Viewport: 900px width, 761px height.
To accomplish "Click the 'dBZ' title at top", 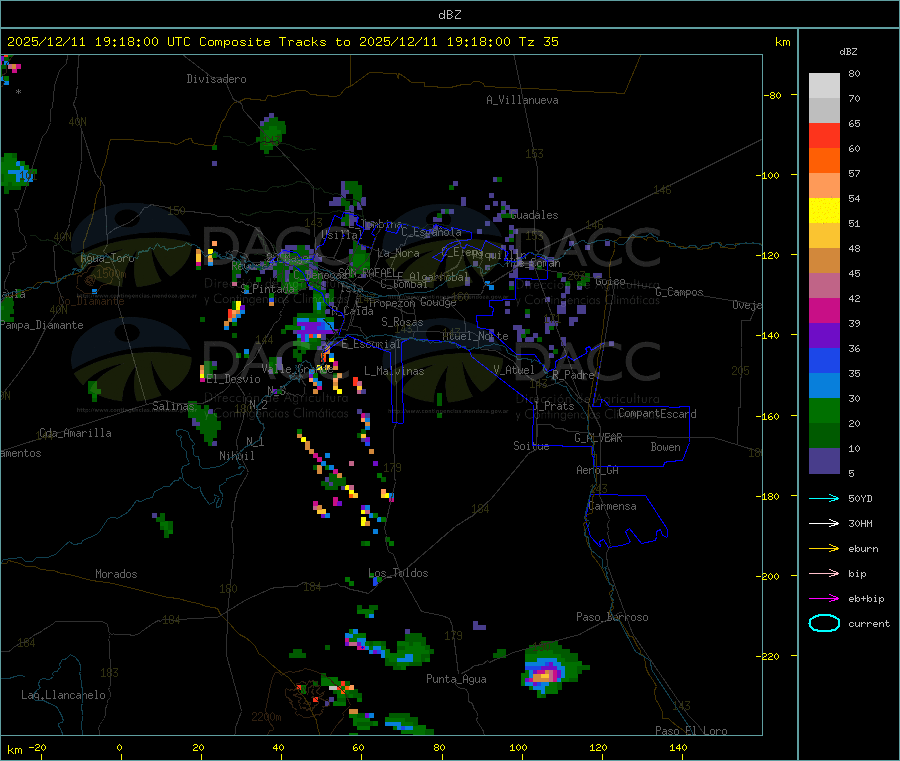I will pyautogui.click(x=449, y=15).
